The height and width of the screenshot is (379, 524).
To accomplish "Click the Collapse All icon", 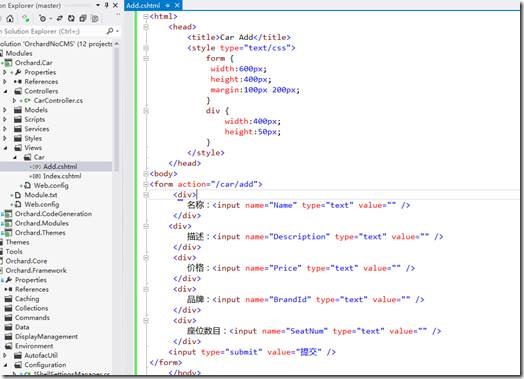I will 83,18.
